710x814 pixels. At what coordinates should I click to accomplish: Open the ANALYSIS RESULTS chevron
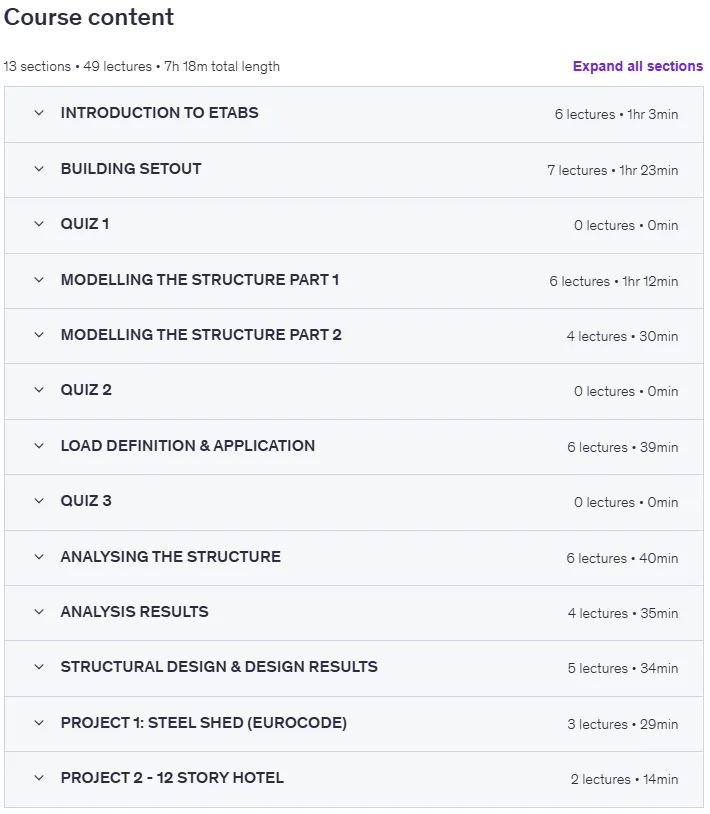[x=39, y=612]
